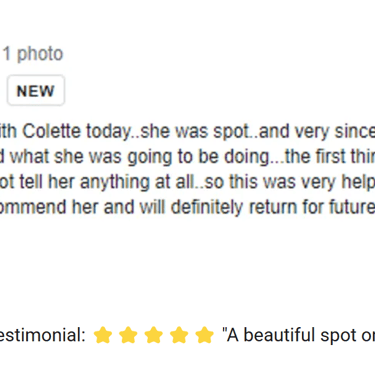Click the first yellow star rating
This screenshot has width=375, height=366.
coord(103,335)
